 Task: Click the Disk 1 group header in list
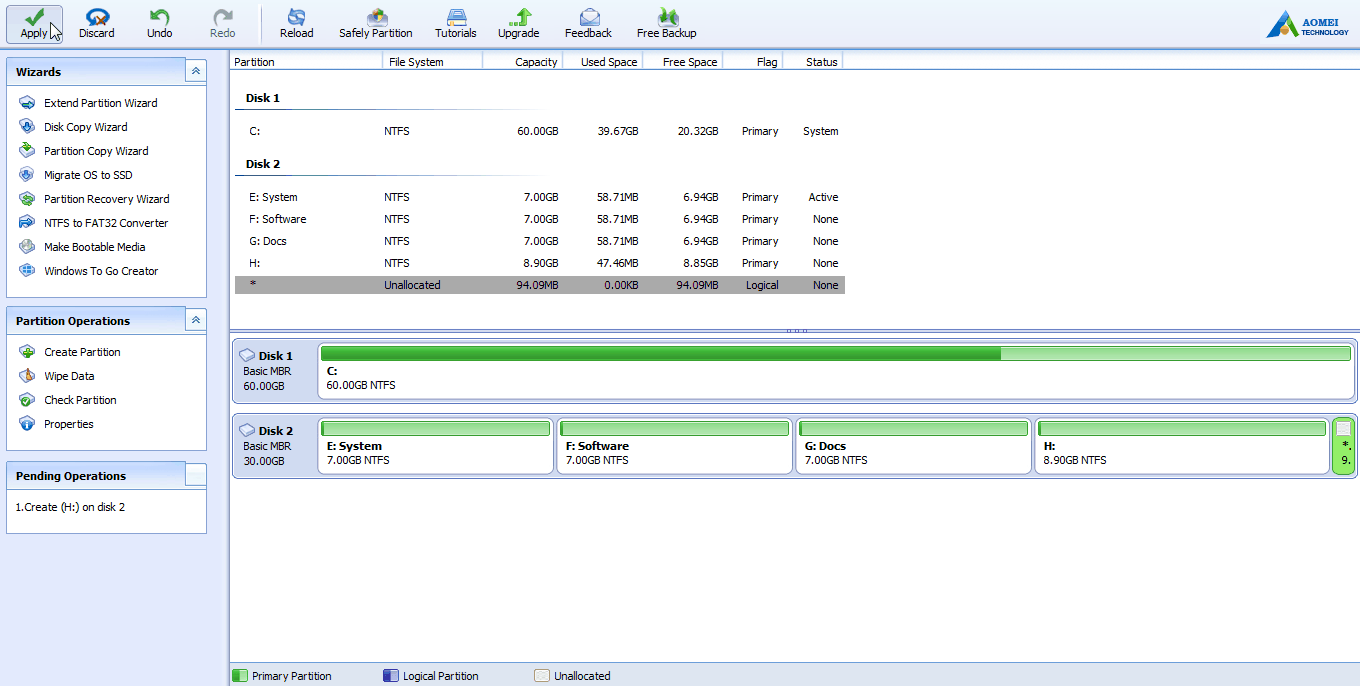pos(263,98)
